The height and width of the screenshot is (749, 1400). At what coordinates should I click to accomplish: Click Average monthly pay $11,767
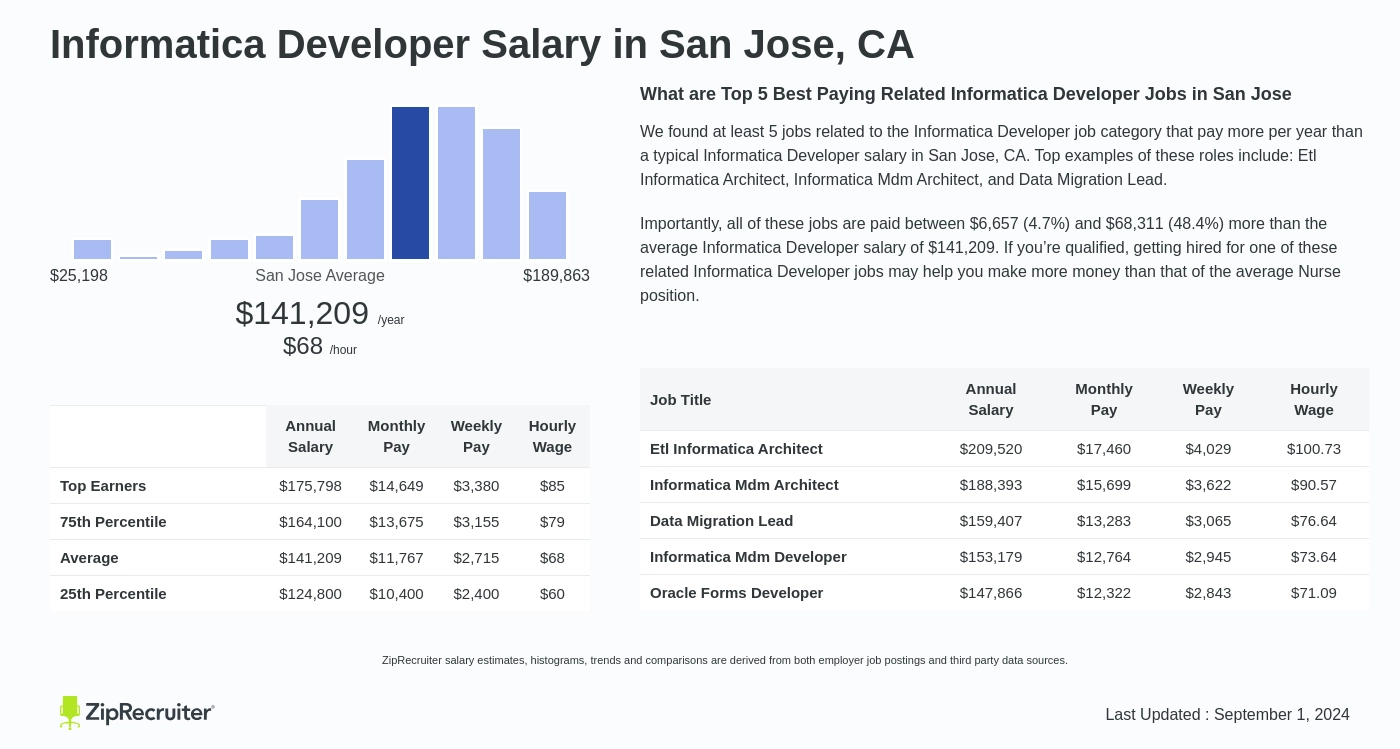click(x=396, y=557)
